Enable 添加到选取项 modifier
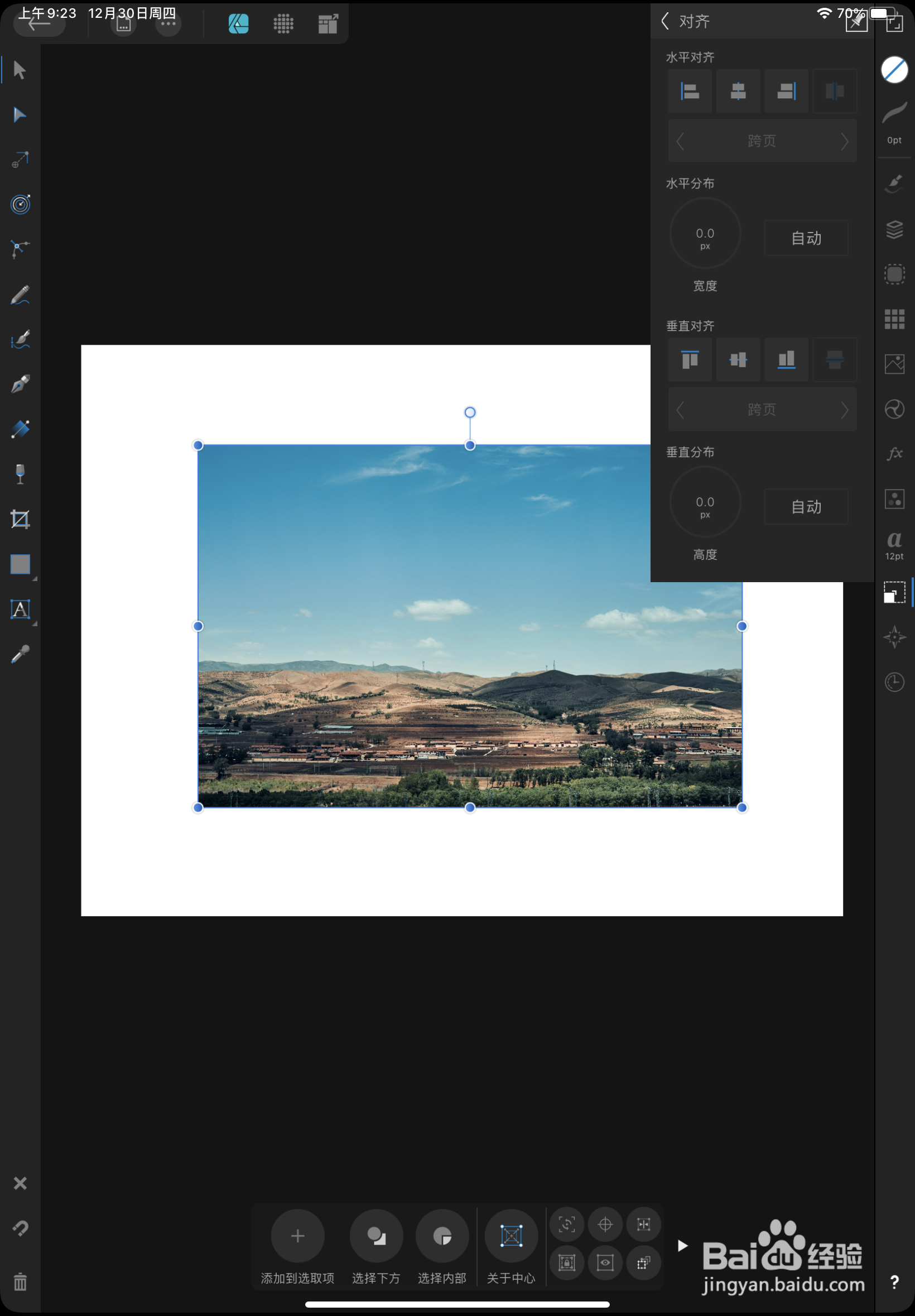 (x=297, y=1236)
